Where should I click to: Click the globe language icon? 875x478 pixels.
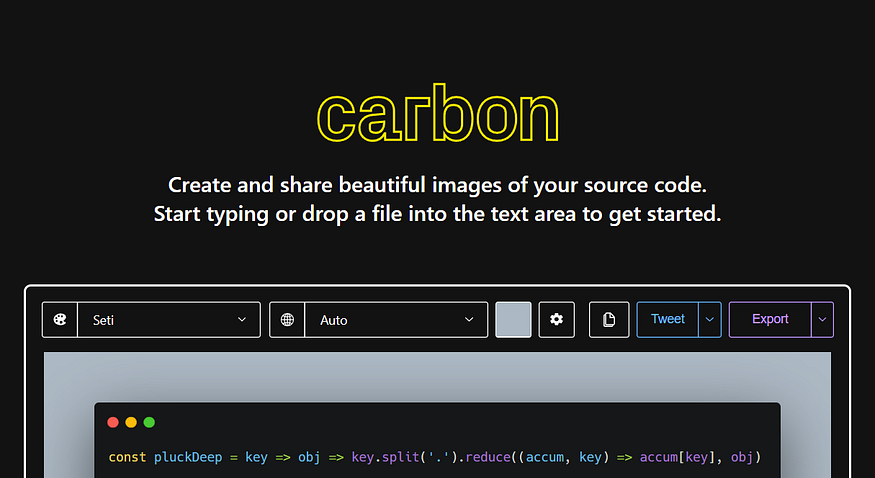click(x=287, y=320)
